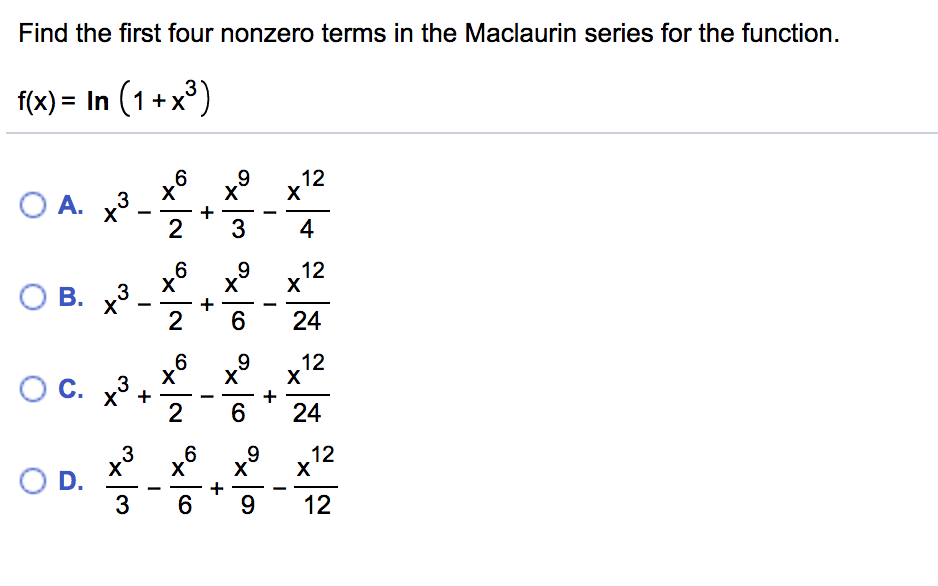Select the radio button for answer B
Screen dimensions: 938x586
tap(33, 296)
